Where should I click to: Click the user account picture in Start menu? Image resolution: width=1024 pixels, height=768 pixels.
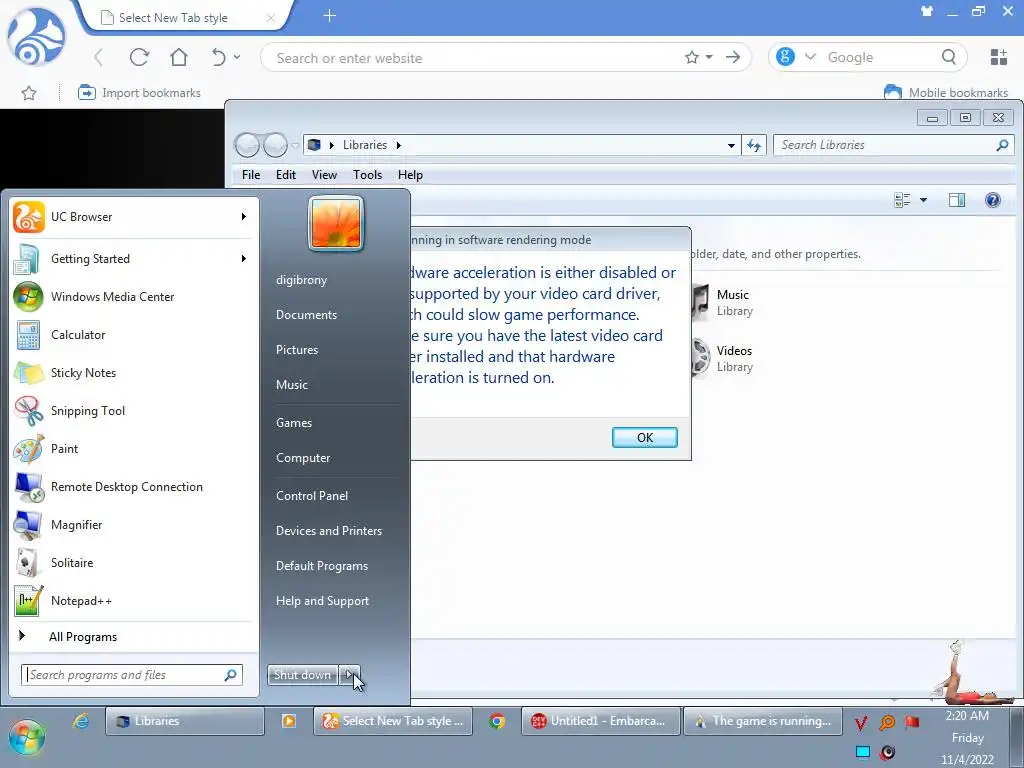336,223
